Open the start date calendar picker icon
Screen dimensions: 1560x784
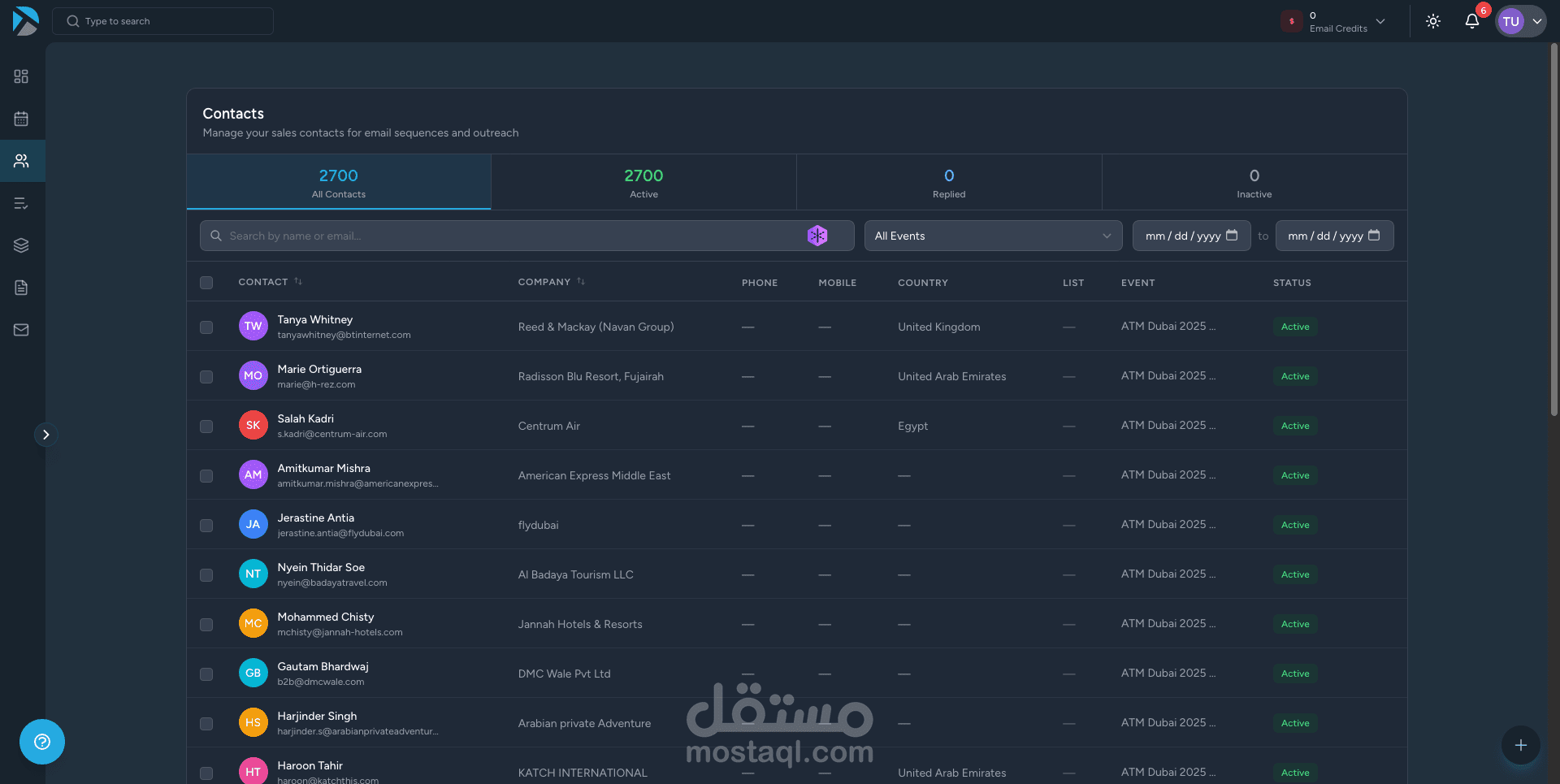[x=1232, y=236]
